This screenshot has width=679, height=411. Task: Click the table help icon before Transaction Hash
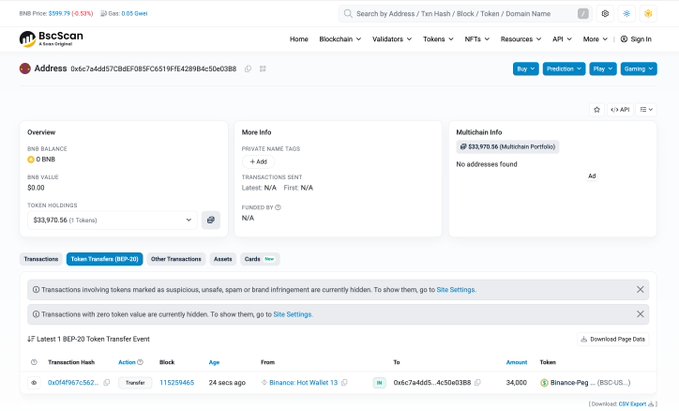34,362
